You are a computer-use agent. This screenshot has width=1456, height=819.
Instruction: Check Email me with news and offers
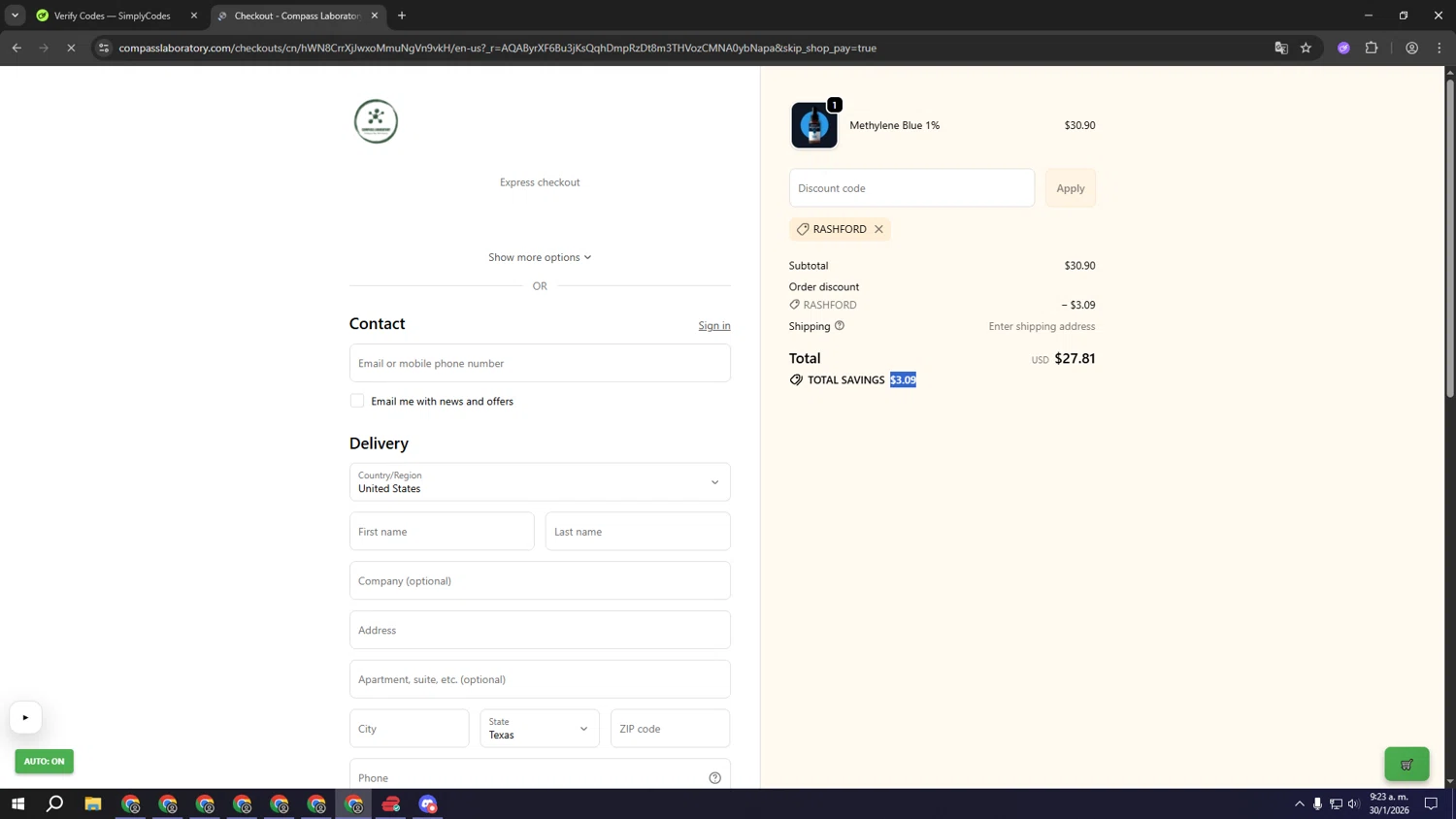pyautogui.click(x=357, y=401)
